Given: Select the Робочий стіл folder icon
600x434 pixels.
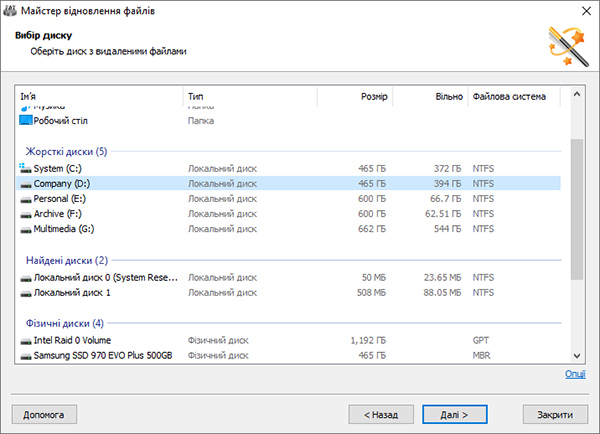Looking at the screenshot, I should coord(26,121).
